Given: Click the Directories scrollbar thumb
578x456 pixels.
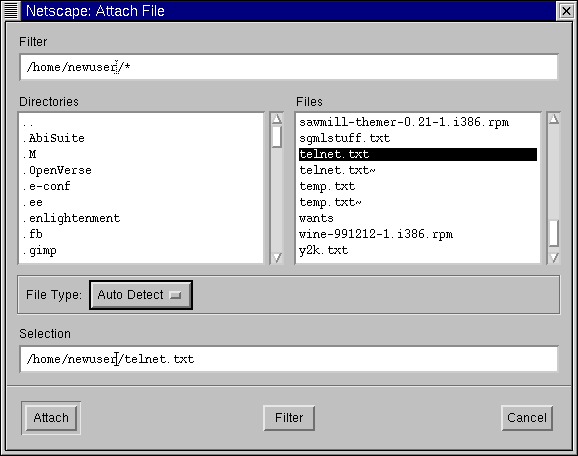Looking at the screenshot, I should [x=277, y=137].
